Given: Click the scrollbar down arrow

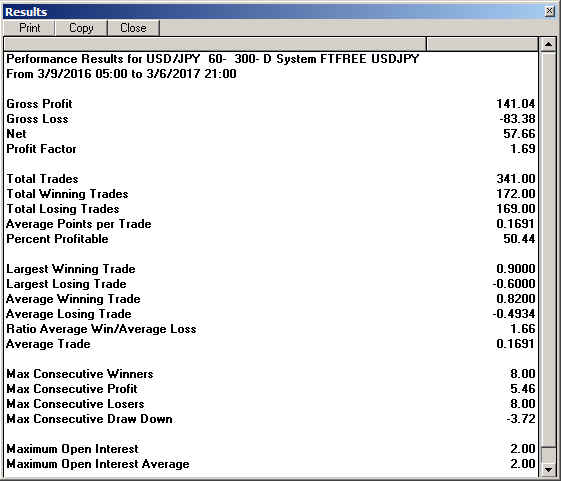Looking at the screenshot, I should coord(548,469).
